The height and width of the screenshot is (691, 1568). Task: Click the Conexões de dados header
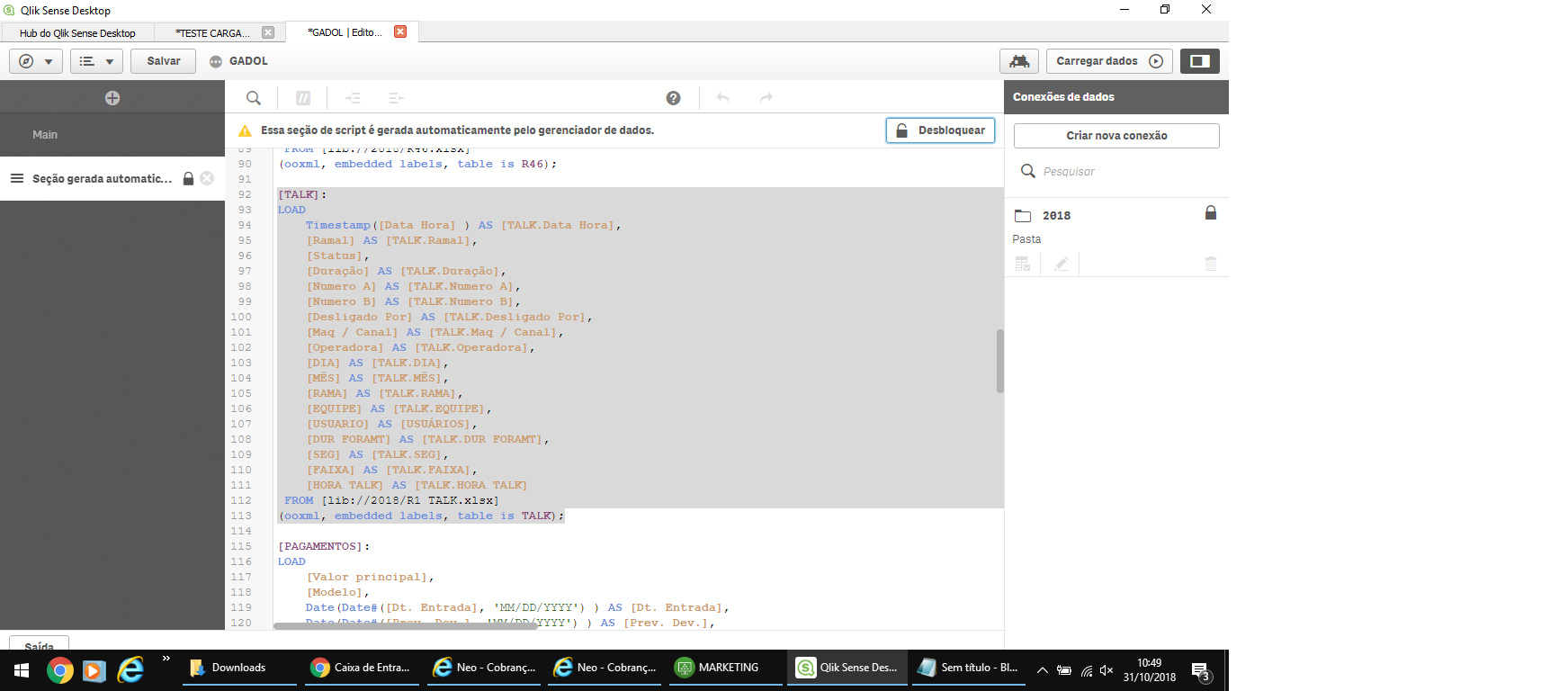[x=1063, y=97]
